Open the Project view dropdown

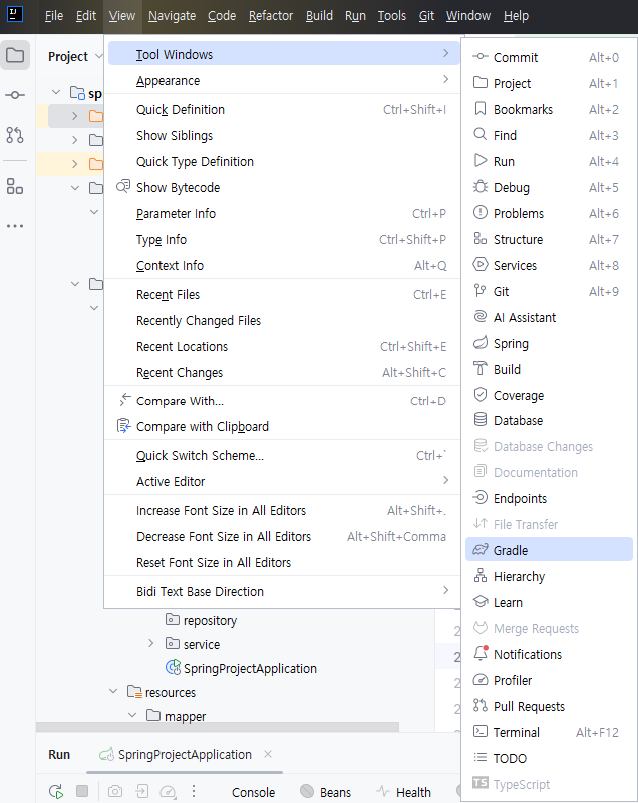click(75, 56)
